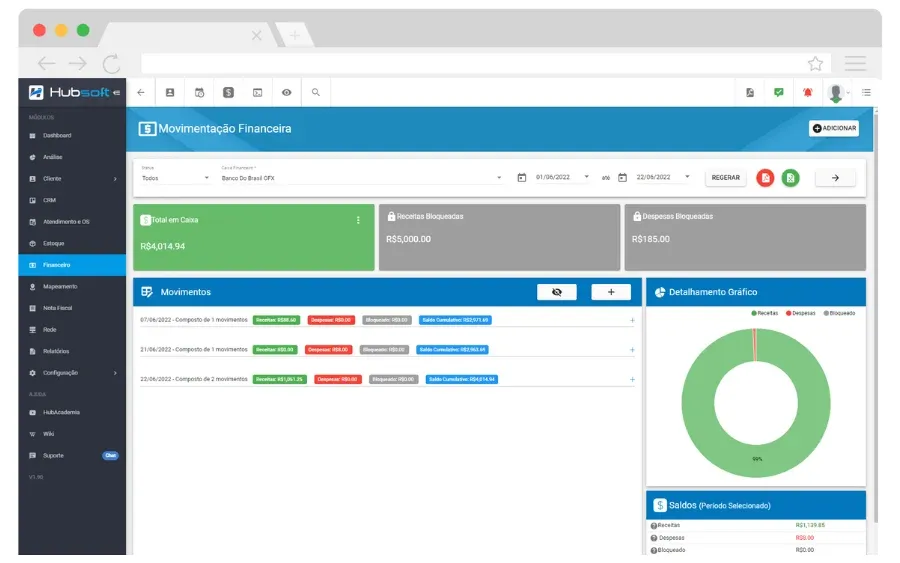Export to Excel with the green circle icon
Screen dimensions: 900x563
790,178
